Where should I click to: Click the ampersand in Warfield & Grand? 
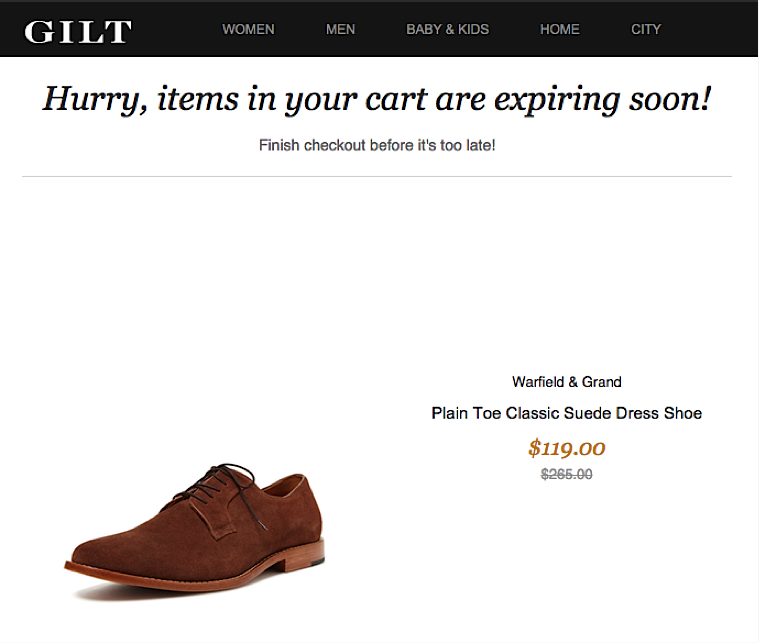click(x=573, y=382)
